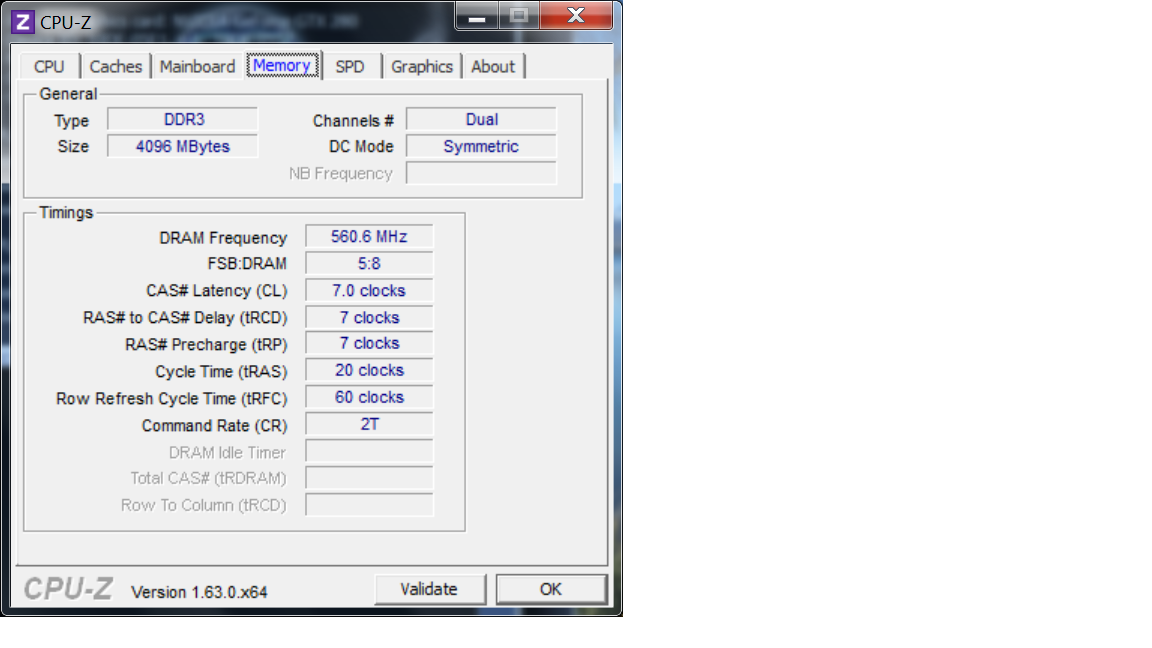Switch to the CPU tab

pyautogui.click(x=49, y=66)
